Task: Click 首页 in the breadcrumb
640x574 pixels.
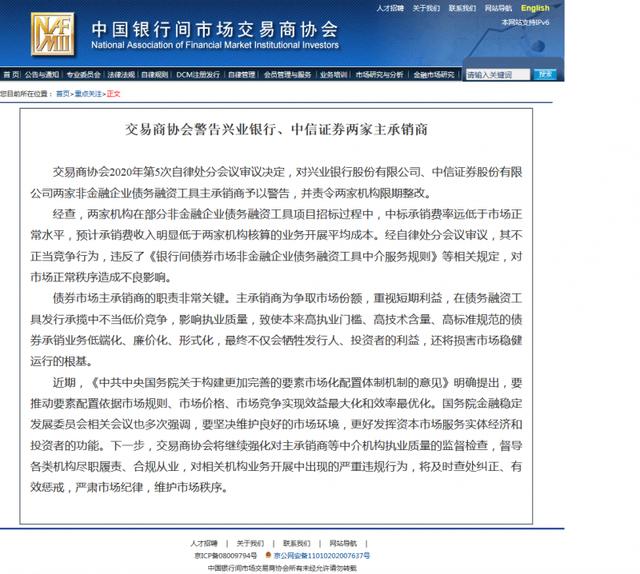Action: [62, 93]
